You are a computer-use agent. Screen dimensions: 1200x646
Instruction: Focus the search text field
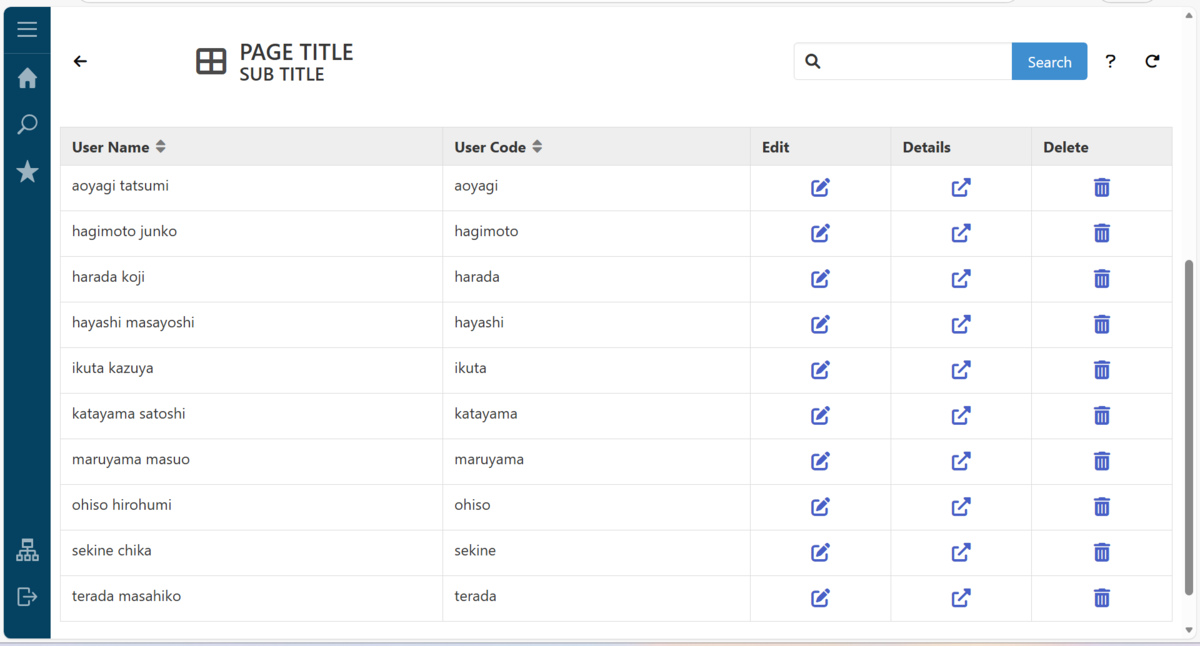(915, 62)
